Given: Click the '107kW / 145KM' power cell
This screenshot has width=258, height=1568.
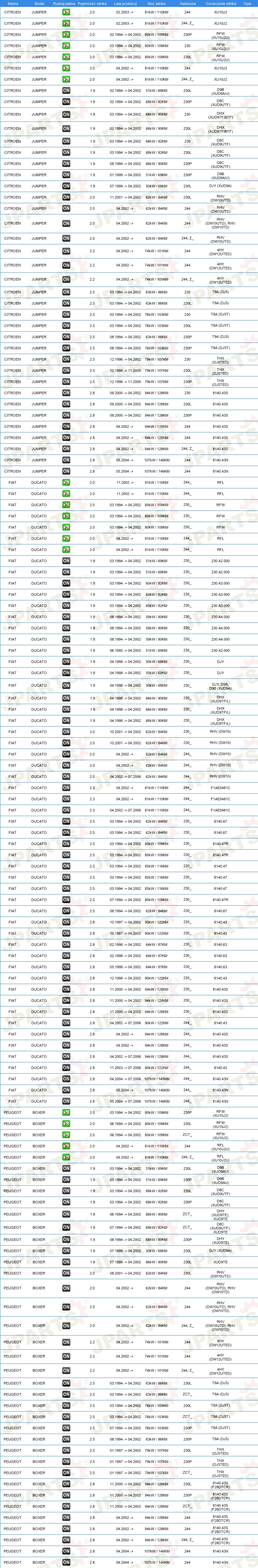Looking at the screenshot, I should click(157, 1079).
